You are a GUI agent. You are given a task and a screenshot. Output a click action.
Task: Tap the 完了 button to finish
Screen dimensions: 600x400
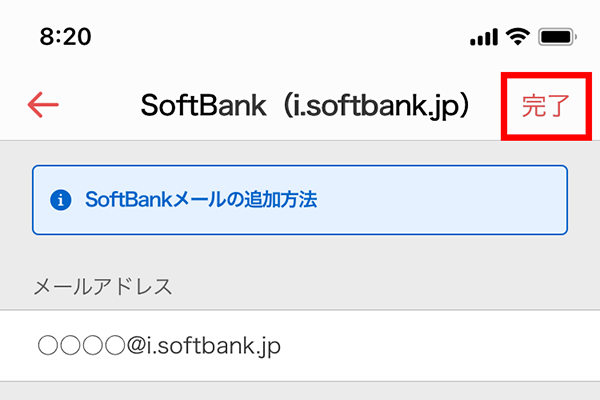[x=546, y=106]
